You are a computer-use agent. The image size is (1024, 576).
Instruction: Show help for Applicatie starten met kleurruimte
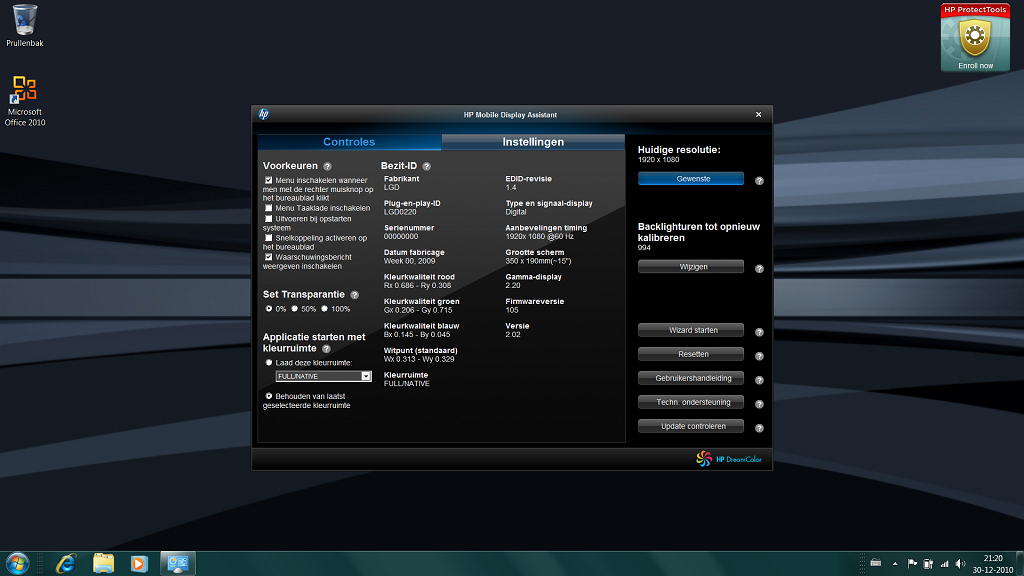tap(327, 349)
